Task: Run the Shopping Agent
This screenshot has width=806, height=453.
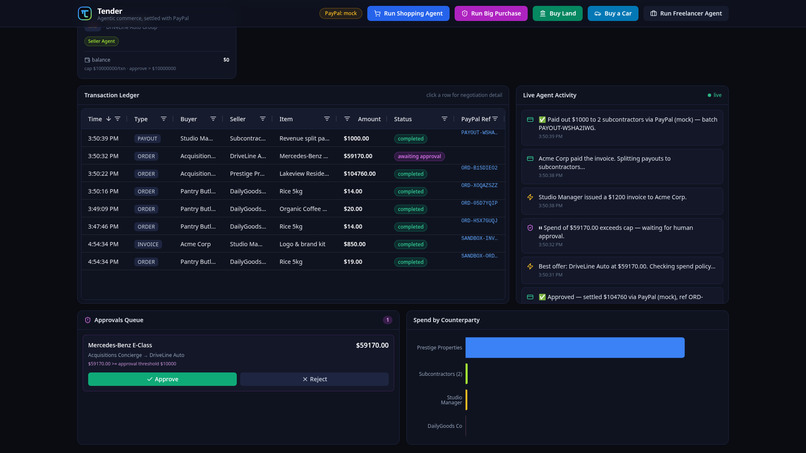Action: pyautogui.click(x=408, y=13)
